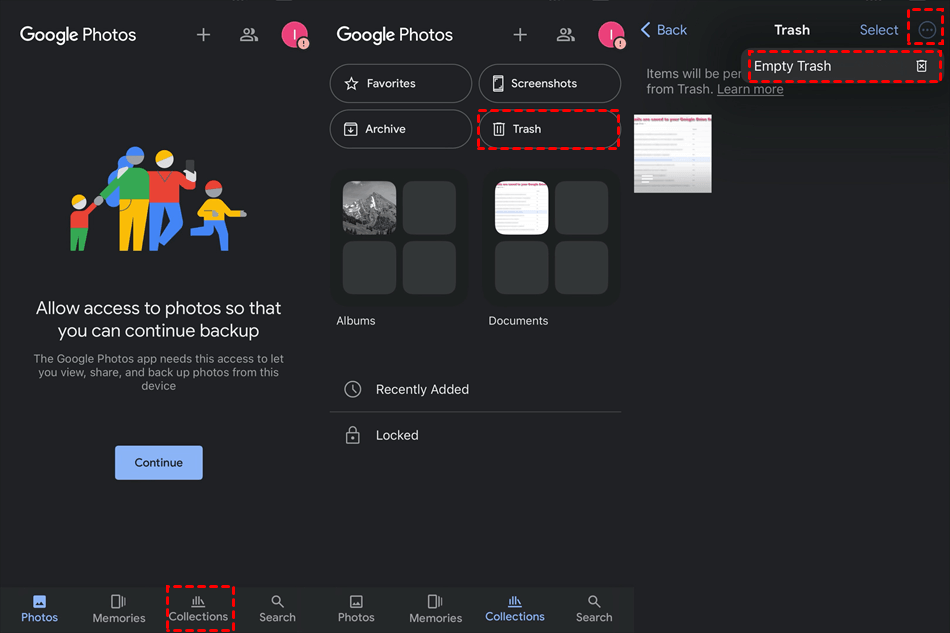The image size is (950, 633).
Task: Switch to Search tab on Collections screen
Action: [594, 609]
